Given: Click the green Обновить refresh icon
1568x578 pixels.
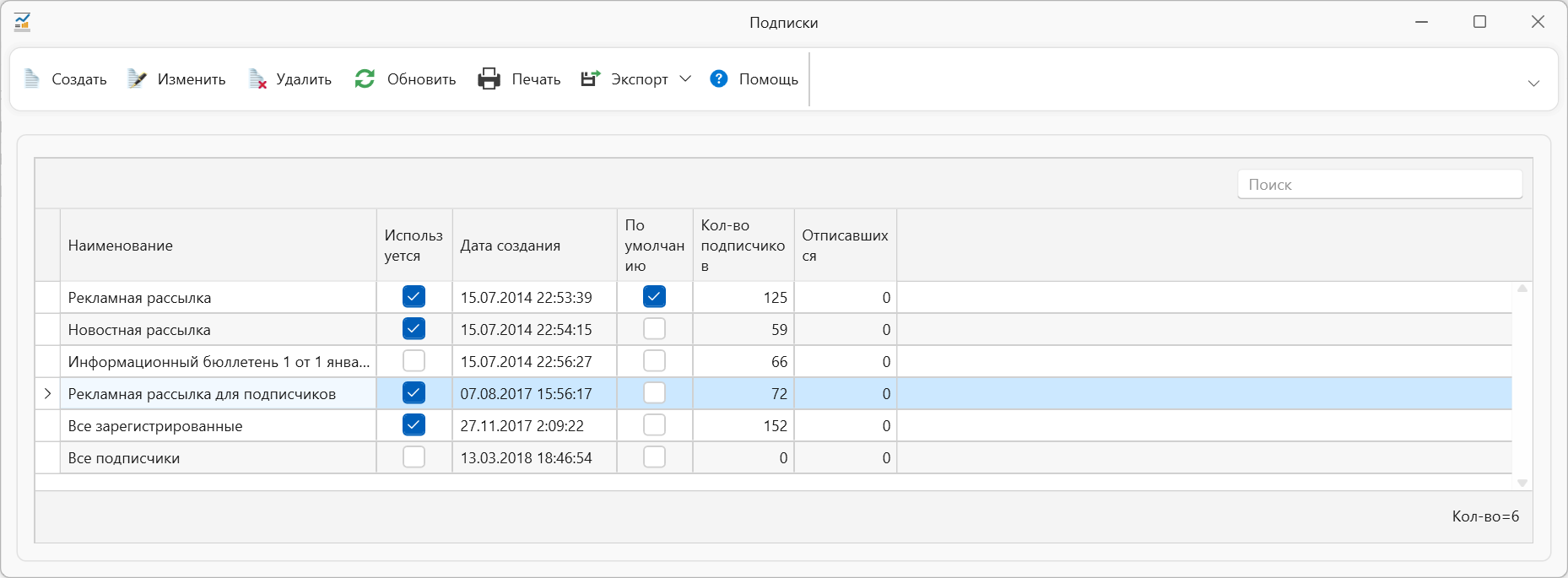Looking at the screenshot, I should click(365, 79).
